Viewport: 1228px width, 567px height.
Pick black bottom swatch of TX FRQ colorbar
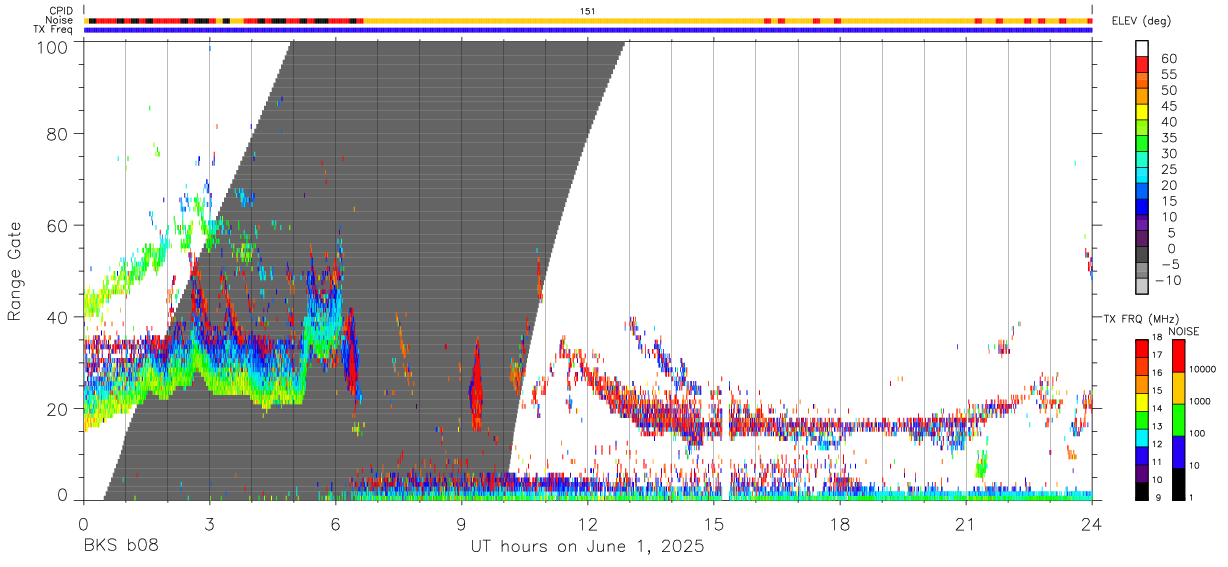[1142, 491]
